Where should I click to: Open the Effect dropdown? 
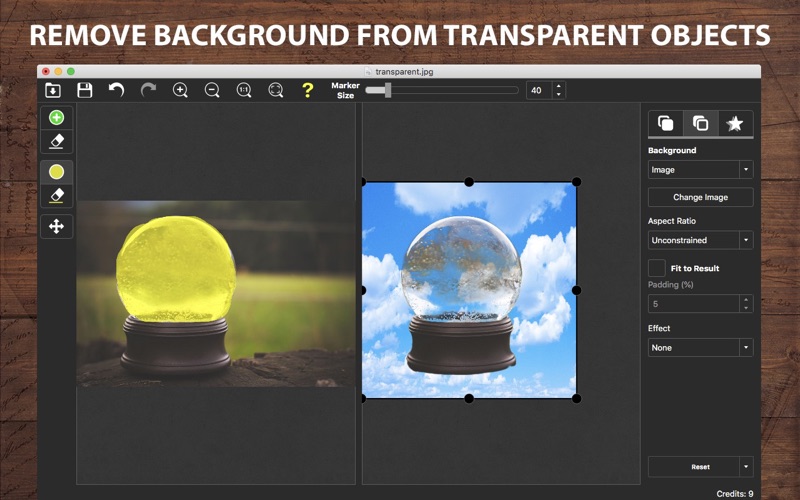click(x=700, y=348)
